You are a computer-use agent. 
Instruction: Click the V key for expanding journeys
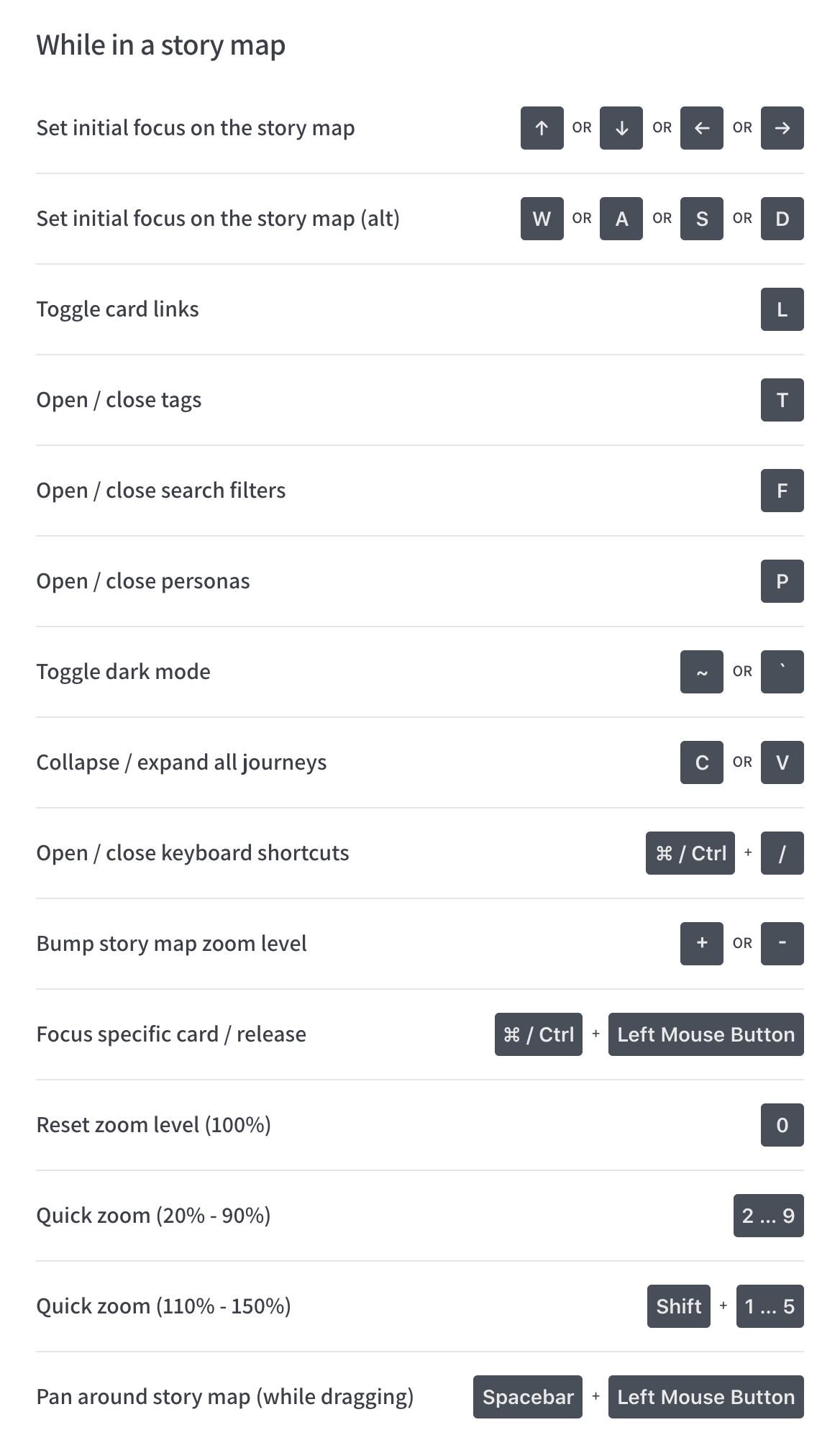point(782,762)
